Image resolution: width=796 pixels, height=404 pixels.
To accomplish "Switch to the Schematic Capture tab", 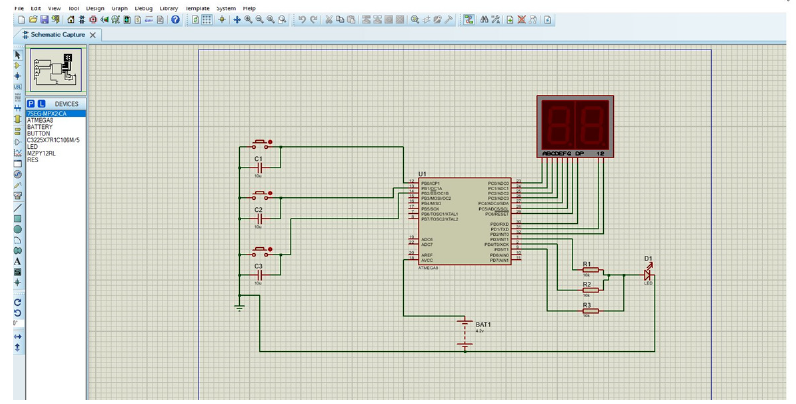I will [x=56, y=35].
